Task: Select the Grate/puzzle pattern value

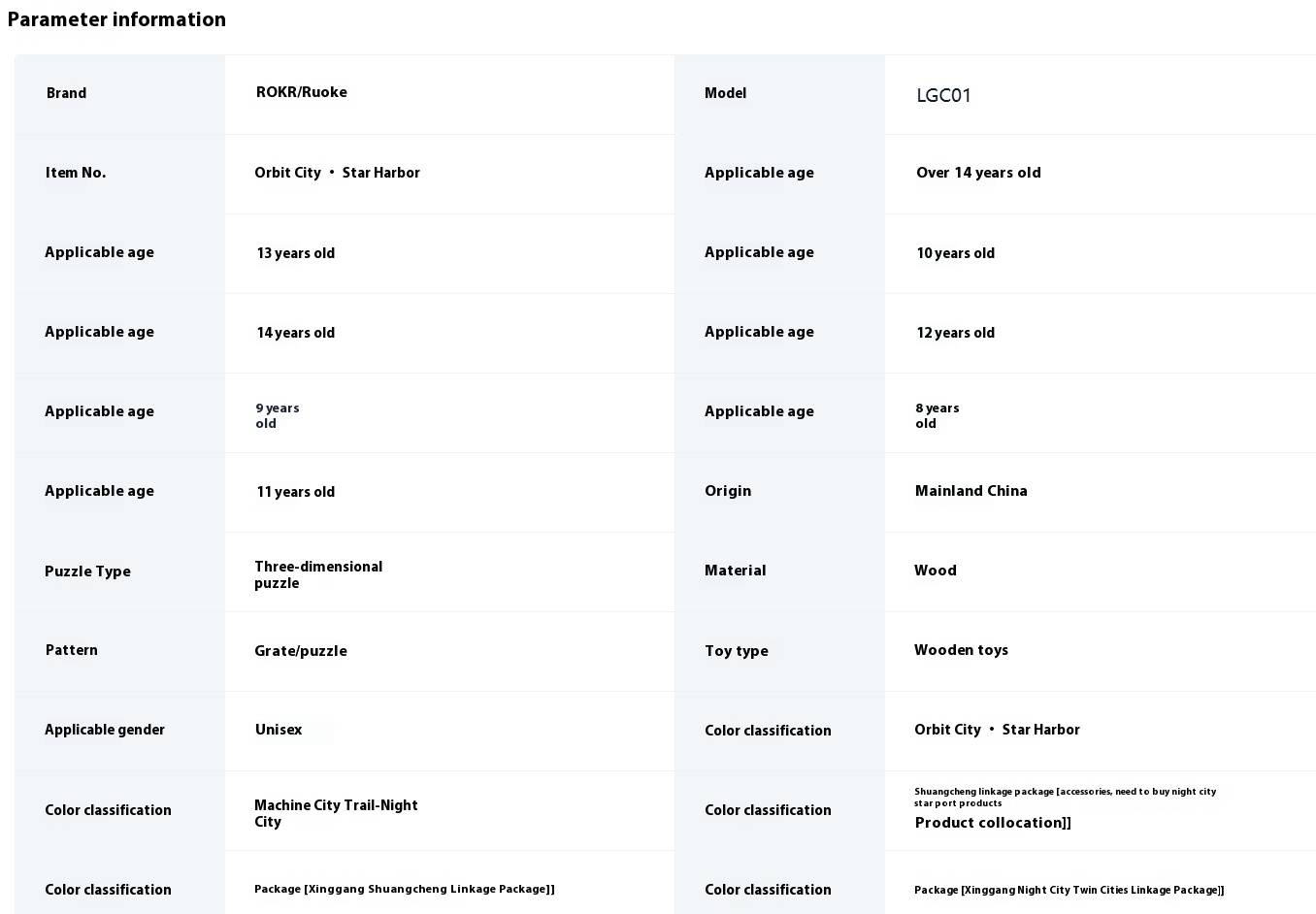Action: click(301, 651)
